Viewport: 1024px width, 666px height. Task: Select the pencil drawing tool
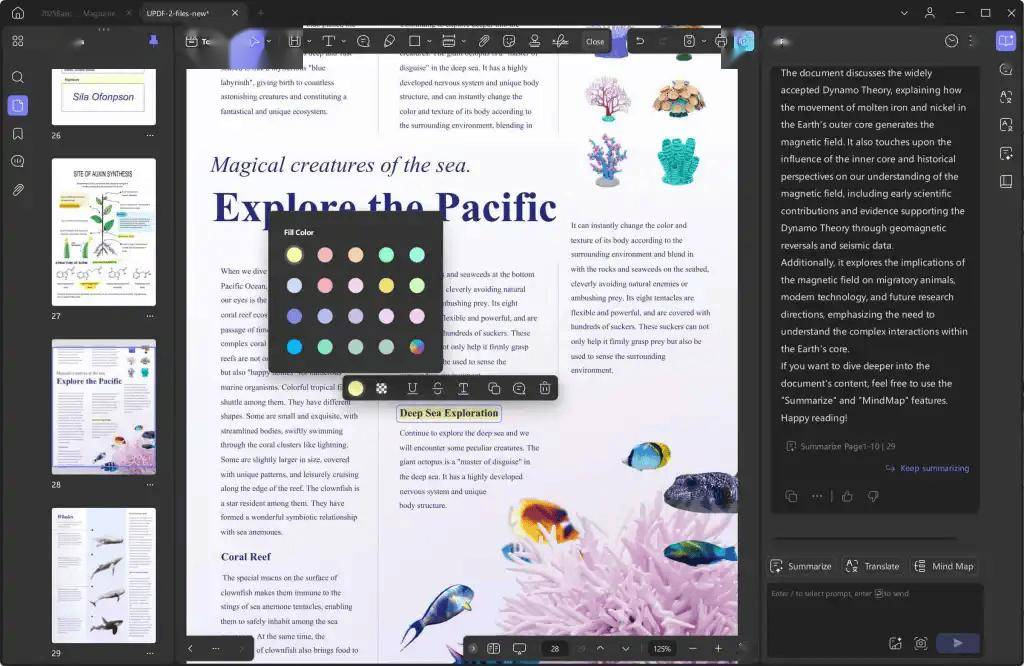(389, 41)
